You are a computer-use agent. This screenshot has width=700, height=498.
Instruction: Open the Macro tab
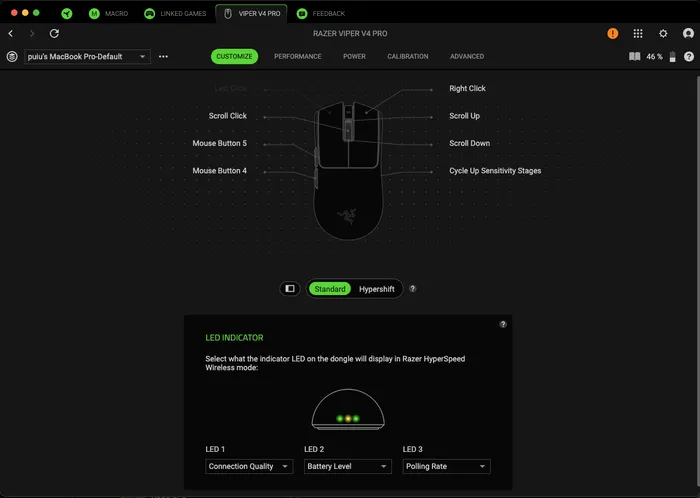(x=108, y=13)
